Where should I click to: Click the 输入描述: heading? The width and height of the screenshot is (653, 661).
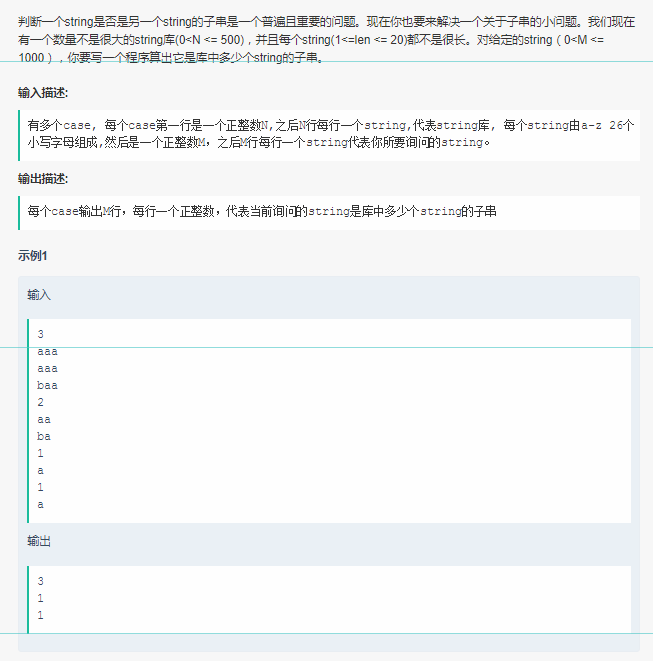point(43,93)
